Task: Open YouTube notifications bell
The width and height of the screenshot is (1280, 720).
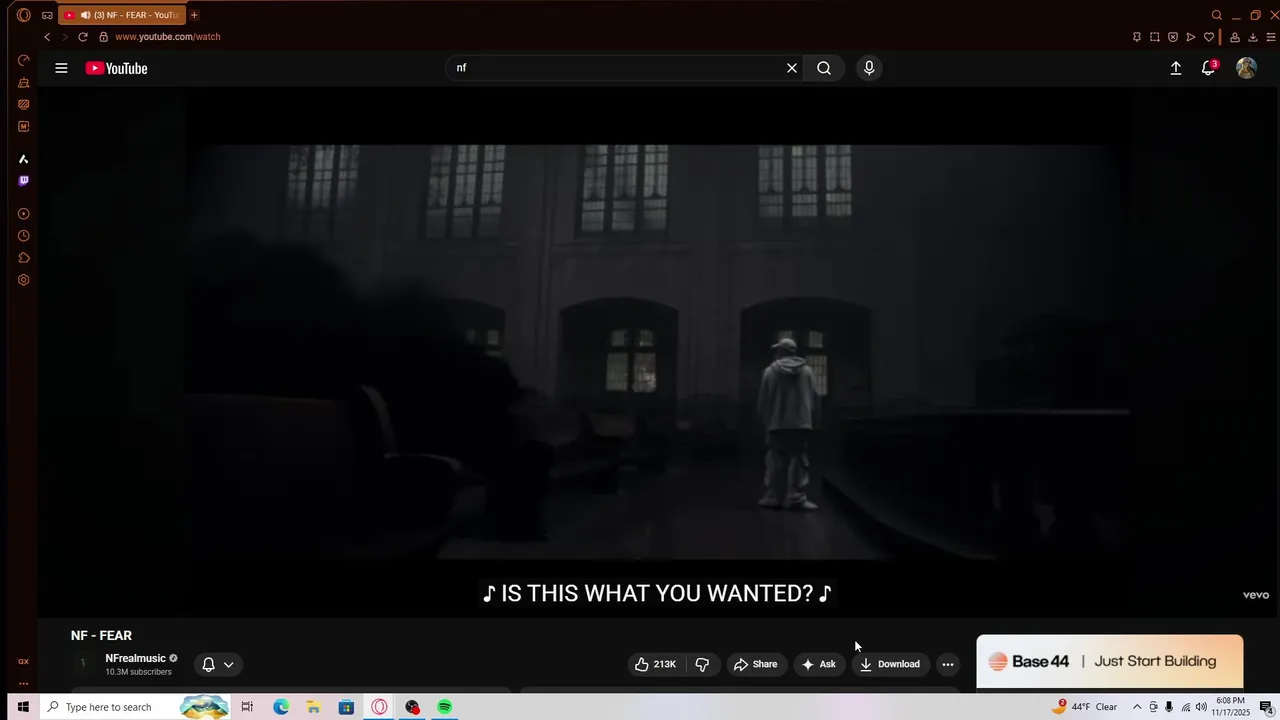Action: tap(1208, 68)
